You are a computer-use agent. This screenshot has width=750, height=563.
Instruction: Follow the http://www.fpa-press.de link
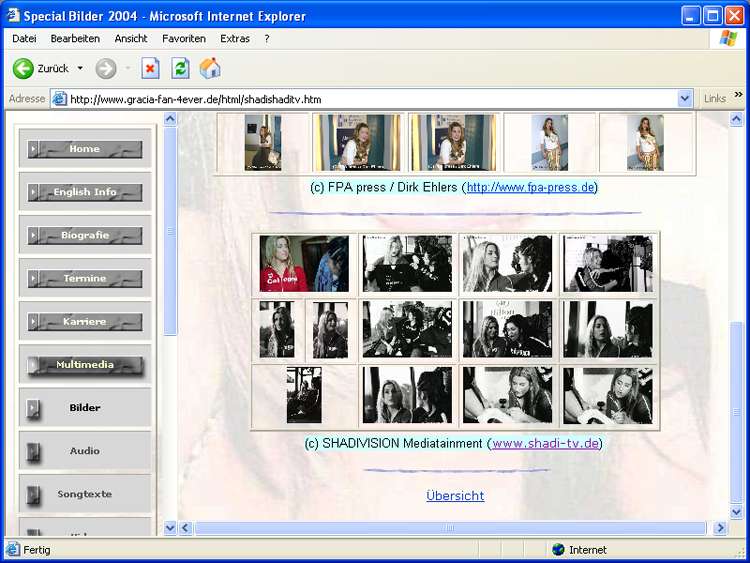(x=530, y=187)
